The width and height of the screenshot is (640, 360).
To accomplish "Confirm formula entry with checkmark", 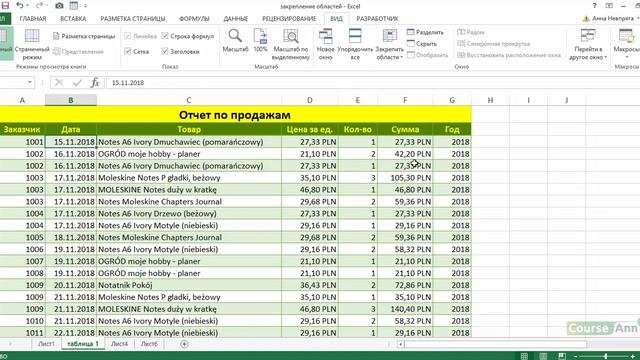I will coord(77,82).
